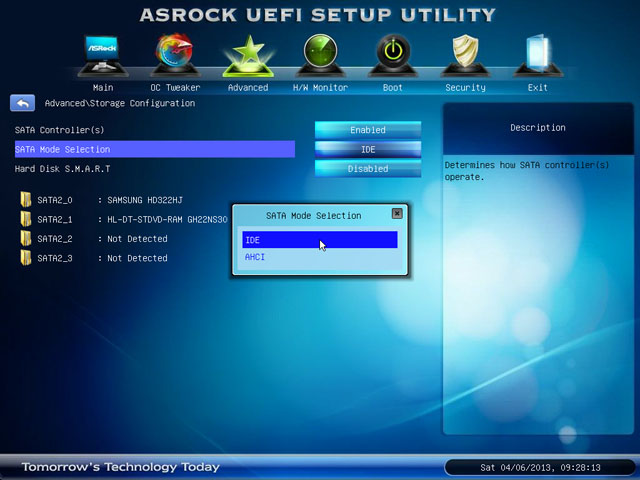Switch to the H/W Monitor tab label

[320, 87]
